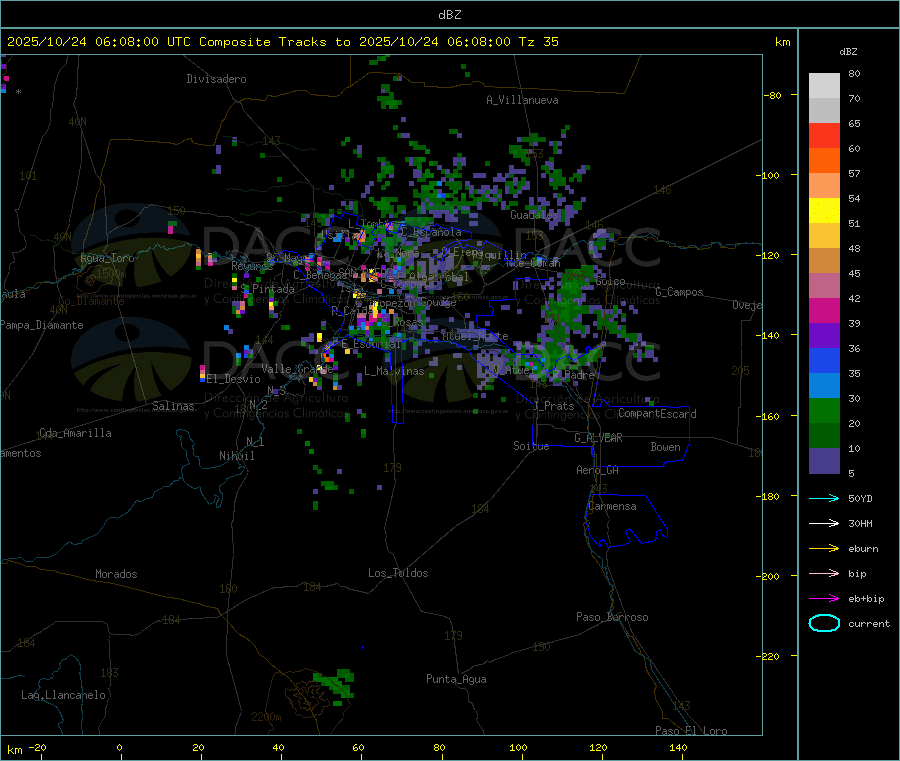This screenshot has height=761, width=900.
Task: Click the 'Soitue' map label
Action: 531,446
